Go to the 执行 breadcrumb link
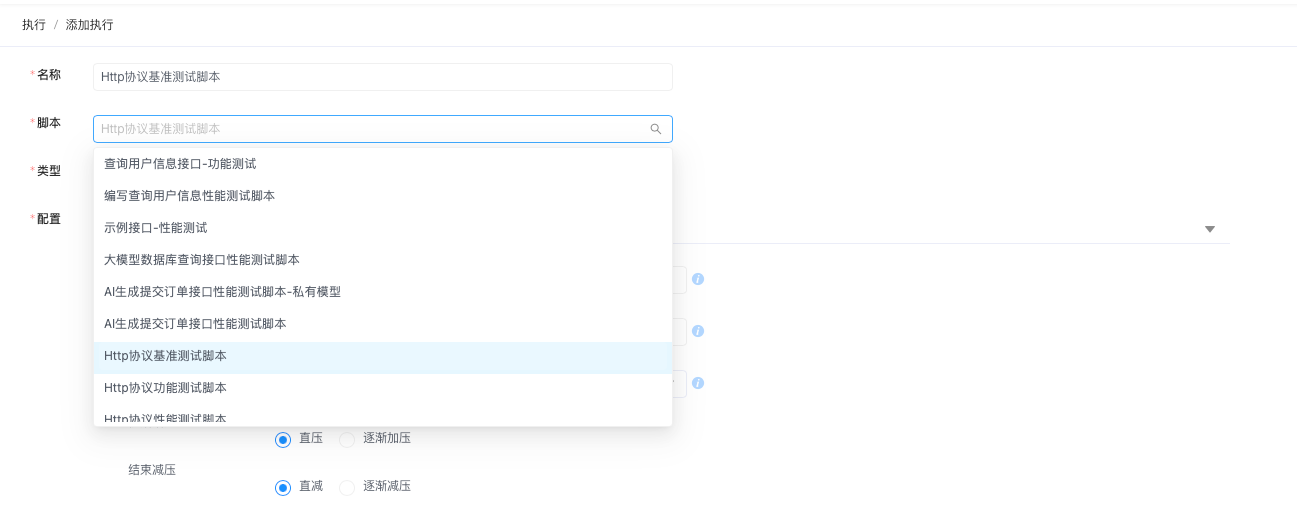The image size is (1297, 512). tap(34, 25)
